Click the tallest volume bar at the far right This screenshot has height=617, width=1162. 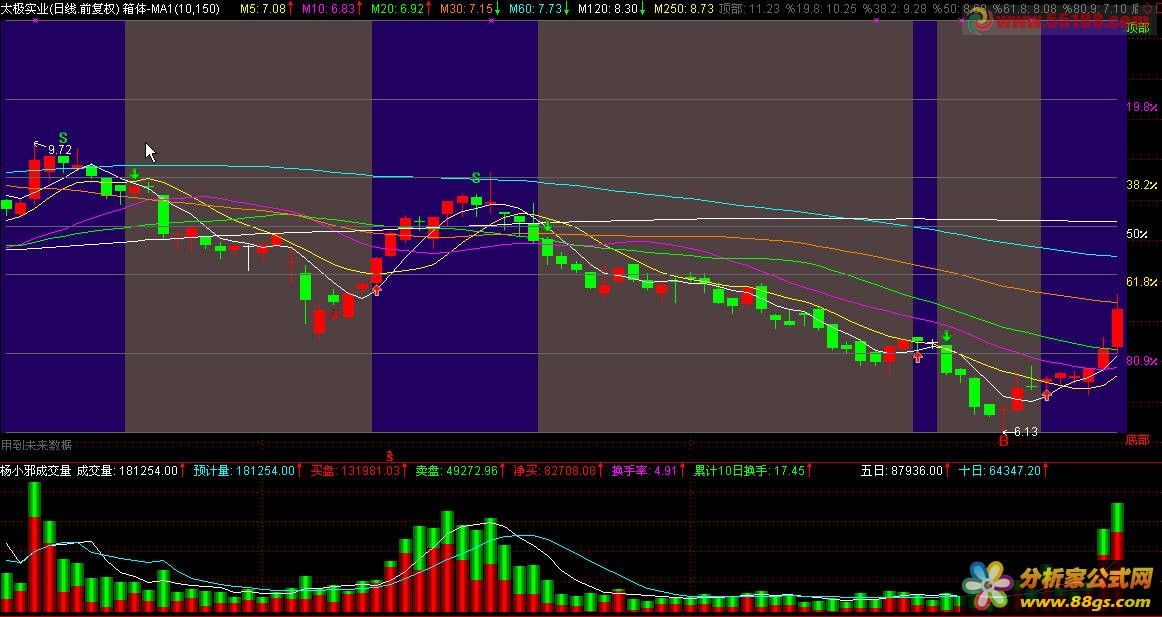tap(1118, 532)
